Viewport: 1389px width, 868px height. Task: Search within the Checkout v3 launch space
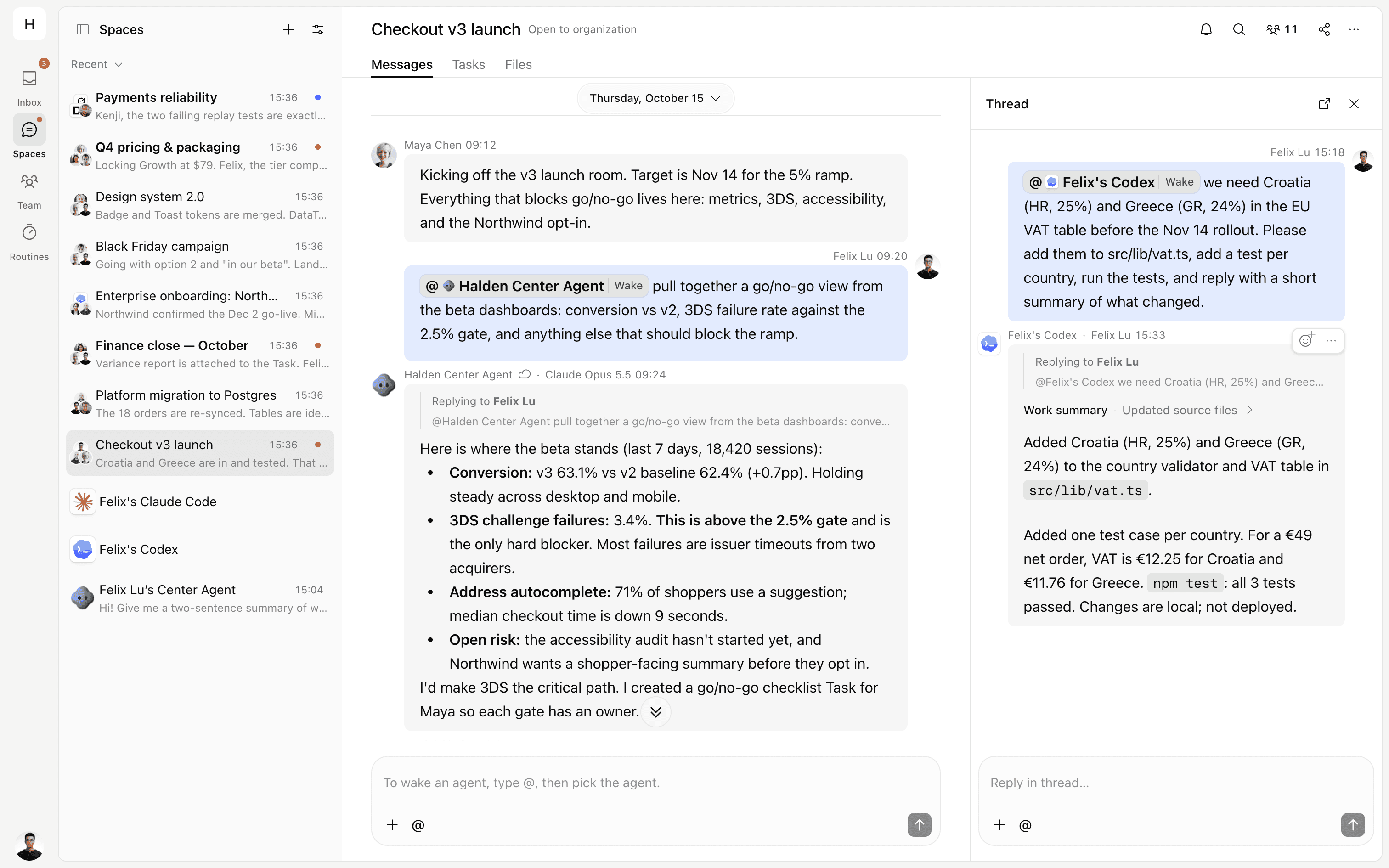tap(1239, 29)
